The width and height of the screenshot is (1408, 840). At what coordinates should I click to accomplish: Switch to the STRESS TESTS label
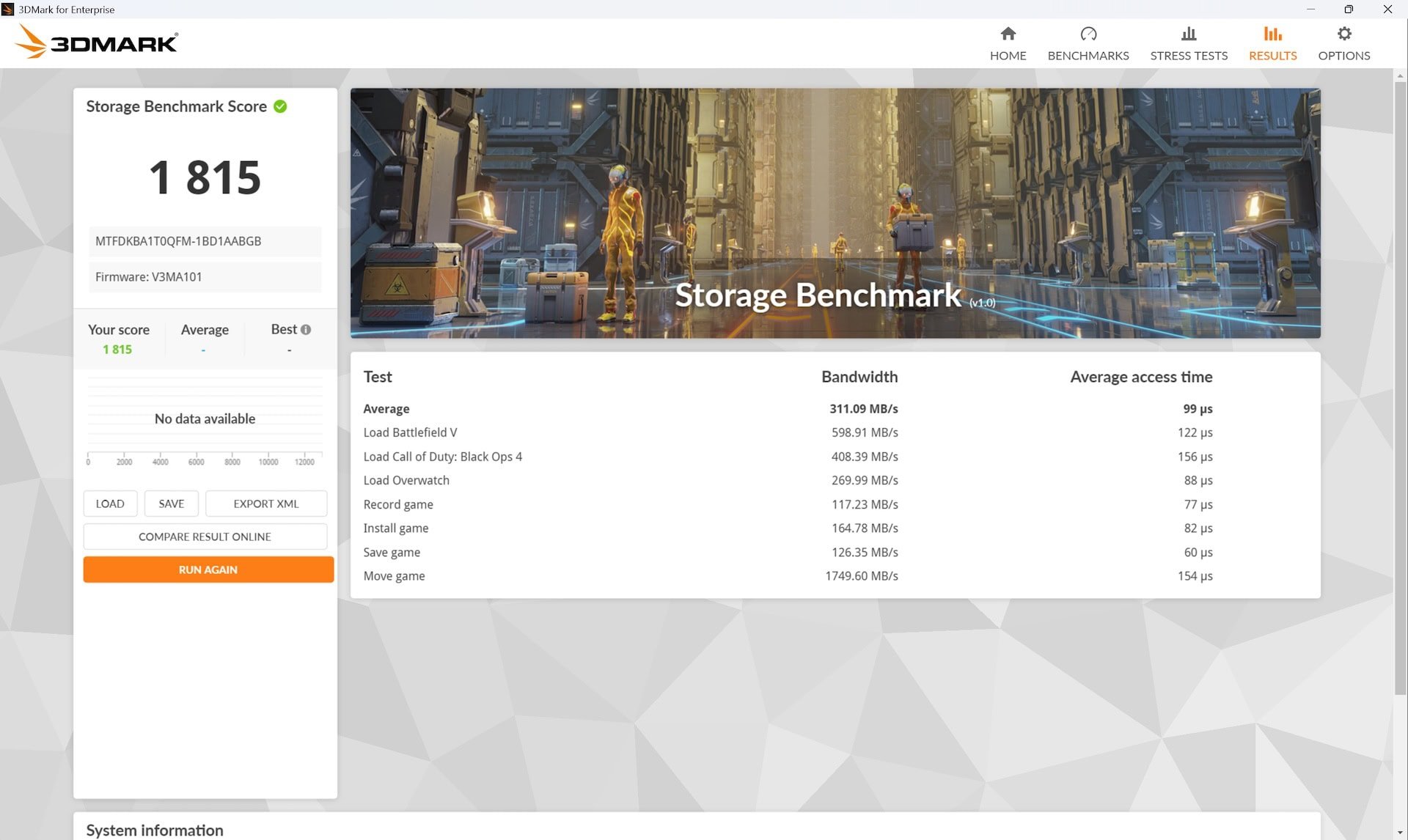click(x=1189, y=56)
